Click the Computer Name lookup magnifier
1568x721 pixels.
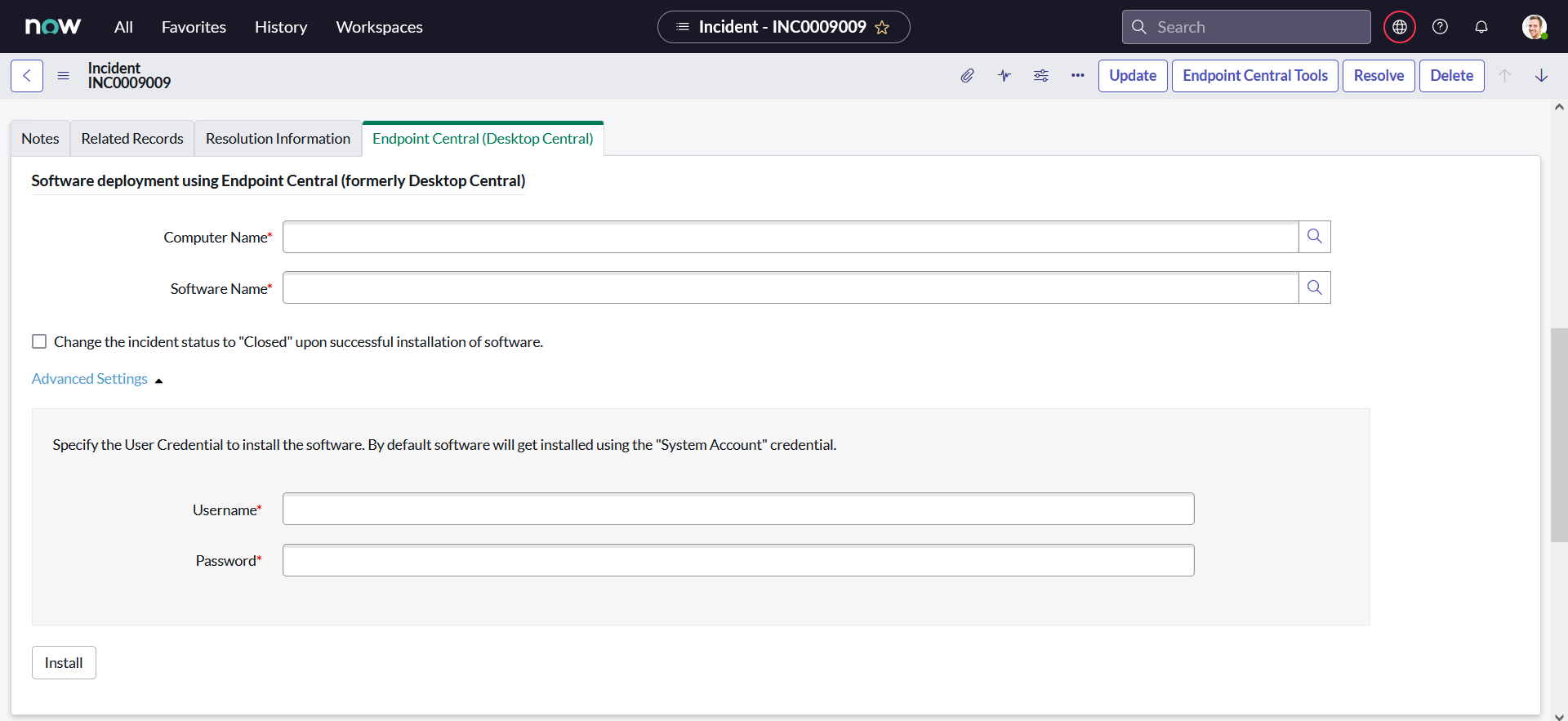point(1314,237)
